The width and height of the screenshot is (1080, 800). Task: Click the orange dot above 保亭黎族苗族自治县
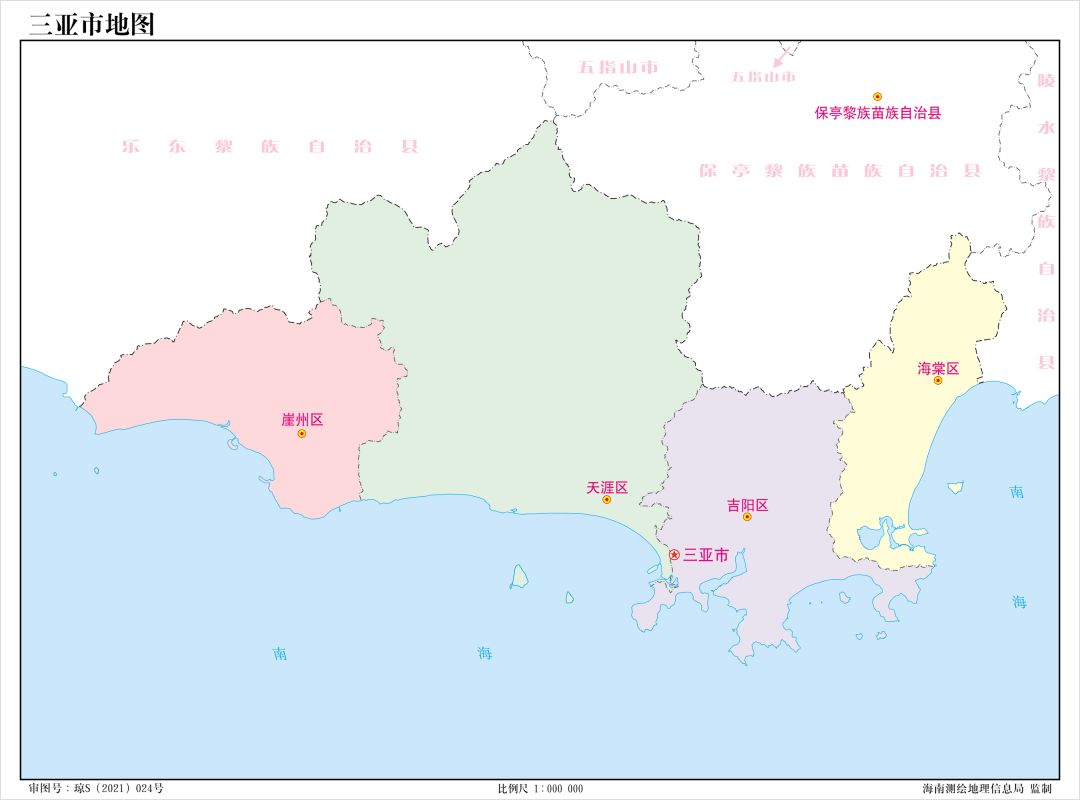(878, 96)
